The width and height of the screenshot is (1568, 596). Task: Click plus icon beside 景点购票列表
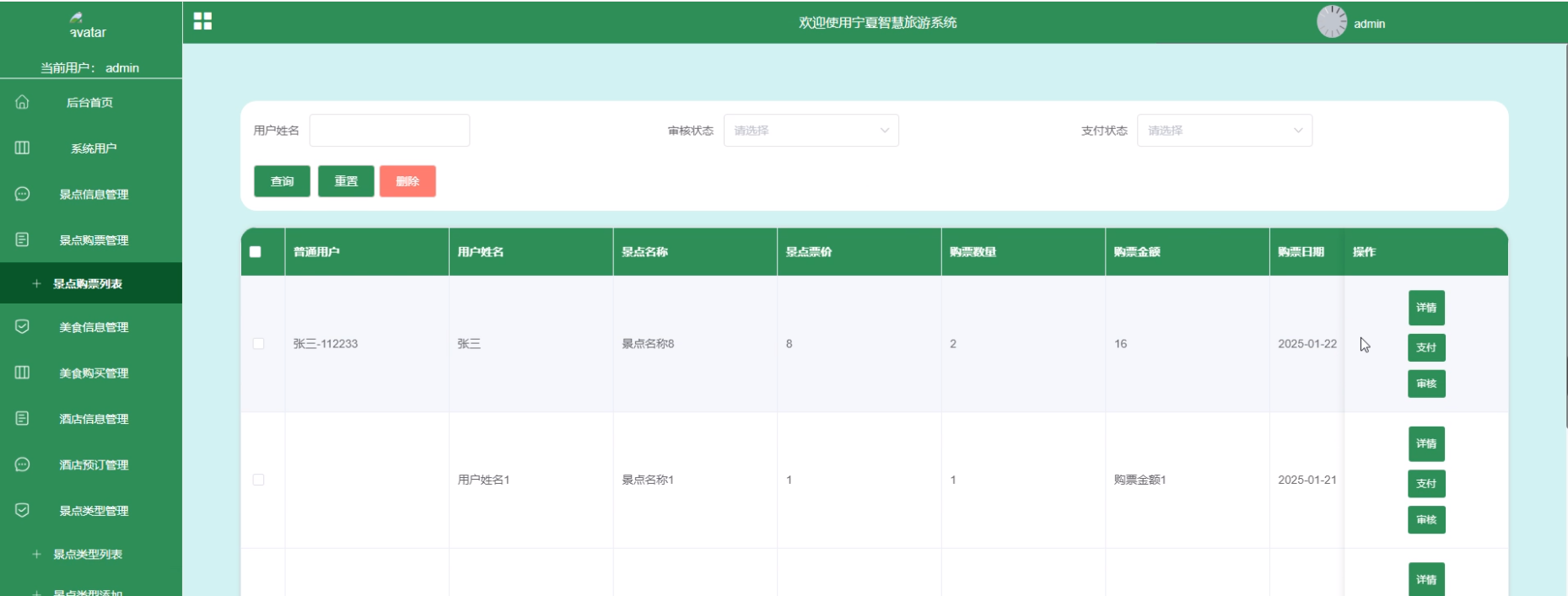[x=36, y=284]
